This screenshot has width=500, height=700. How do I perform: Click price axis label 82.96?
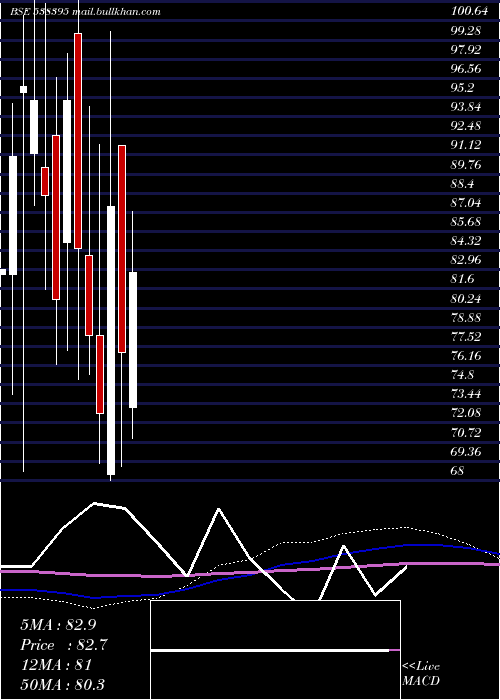point(466,260)
